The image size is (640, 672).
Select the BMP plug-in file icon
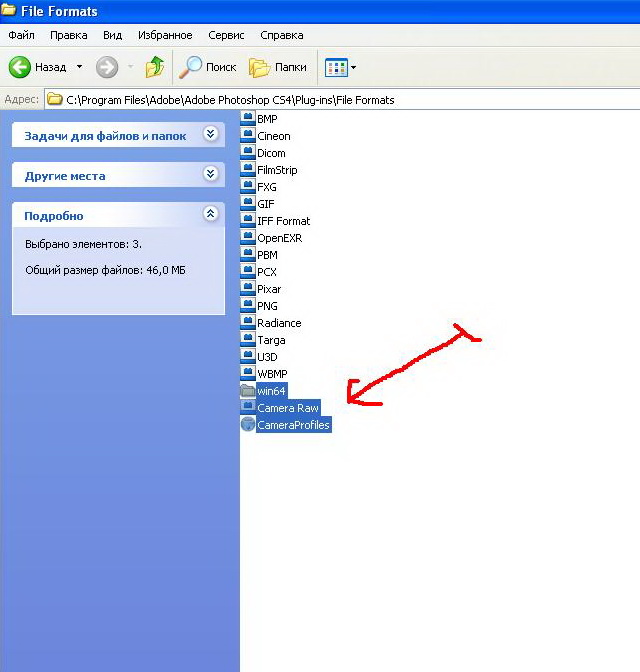tap(248, 118)
